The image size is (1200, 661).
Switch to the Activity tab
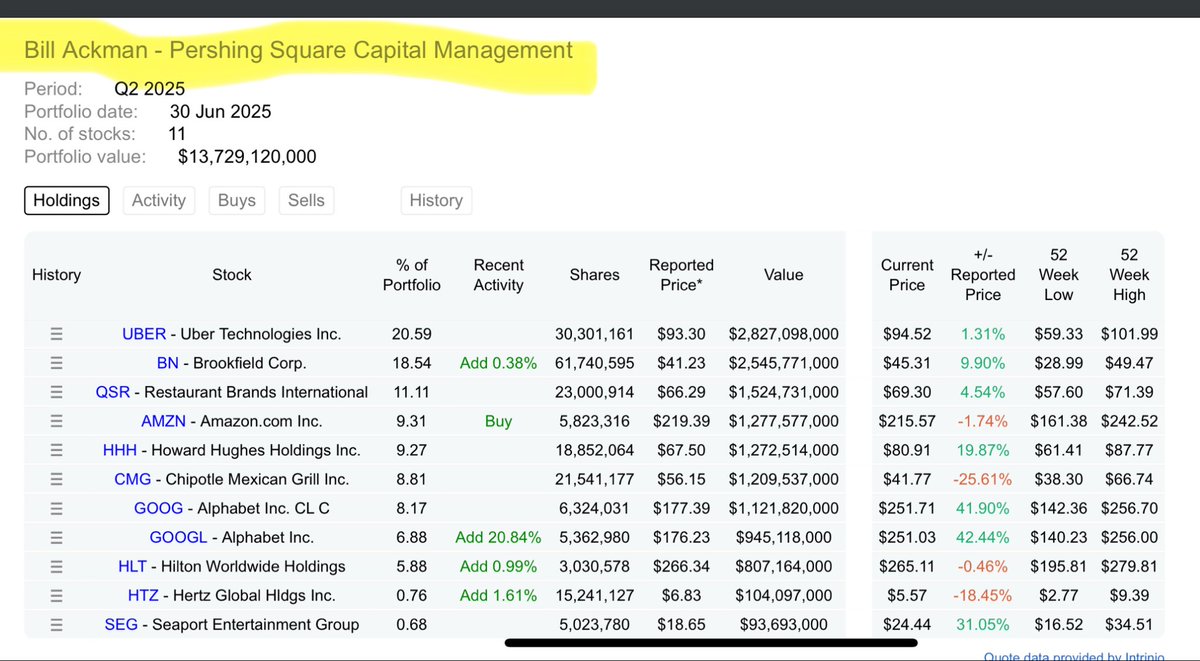(x=159, y=200)
